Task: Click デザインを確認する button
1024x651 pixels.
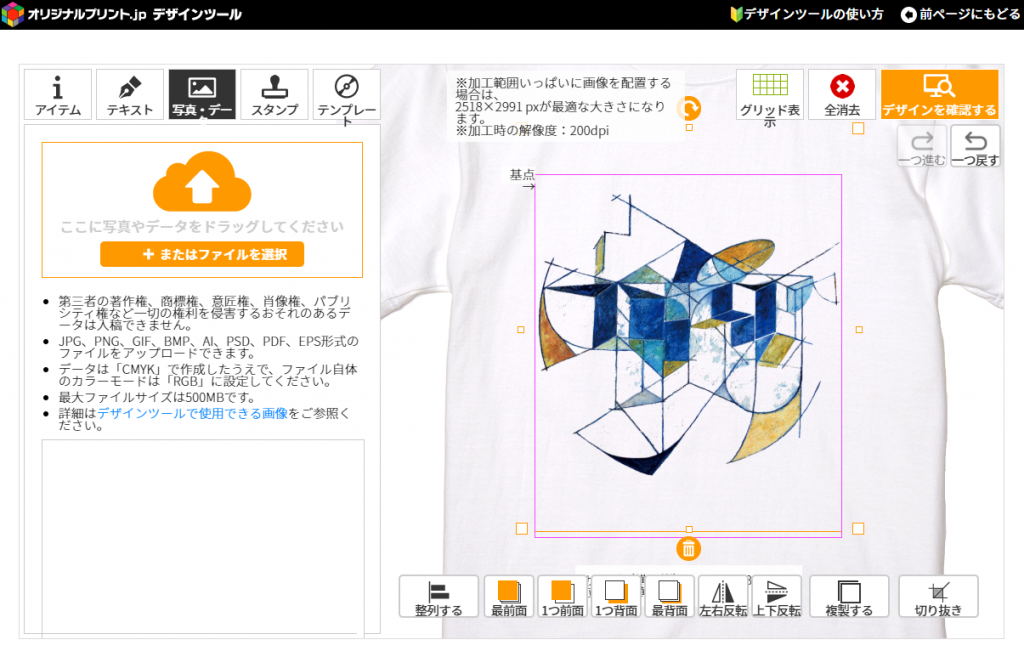Action: tap(939, 94)
